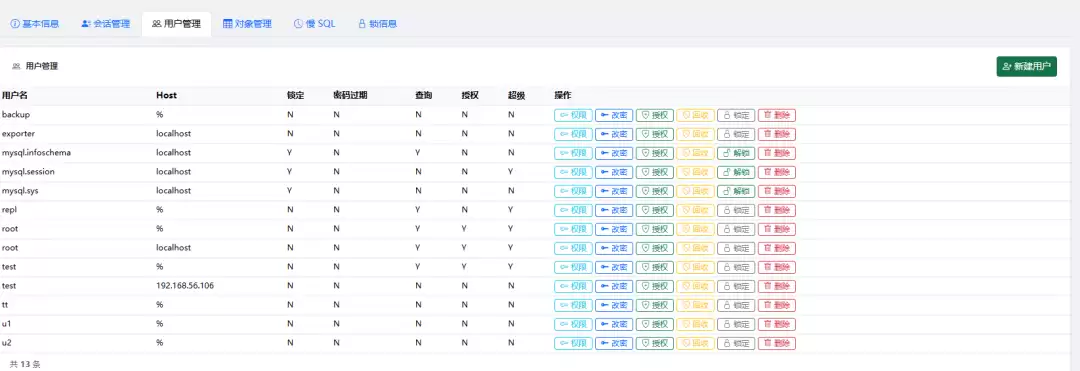This screenshot has width=1080, height=371.
Task: Revoke privileges with 回收 for mysql.session
Action: pyautogui.click(x=695, y=171)
